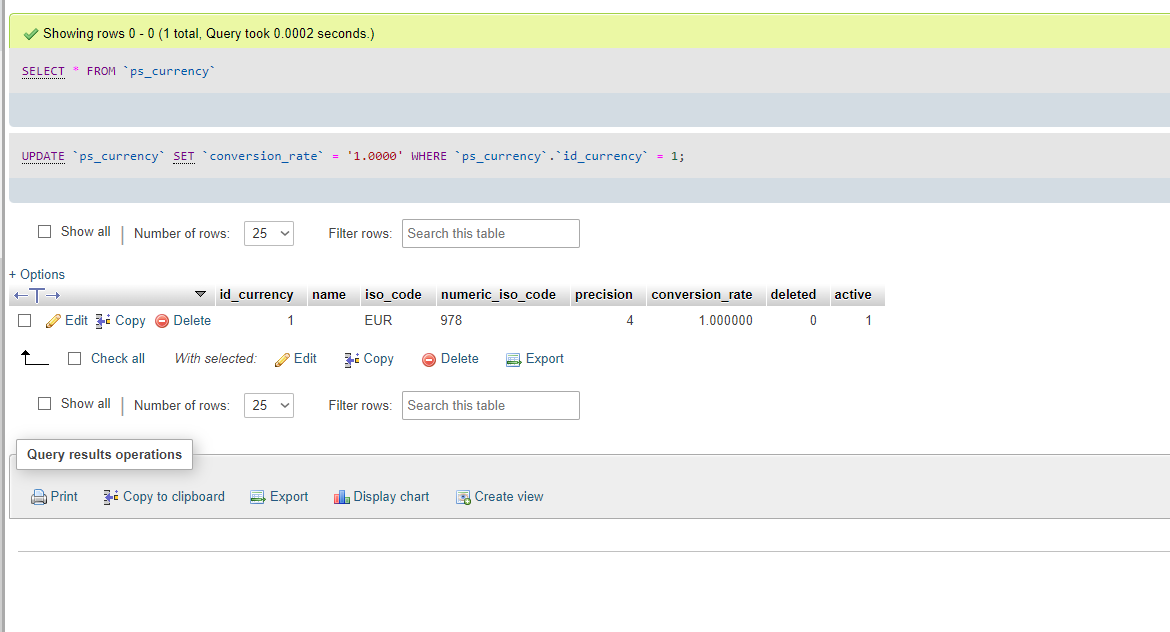1170x632 pixels.
Task: Click the Export icon in Query results operations
Action: [257, 497]
